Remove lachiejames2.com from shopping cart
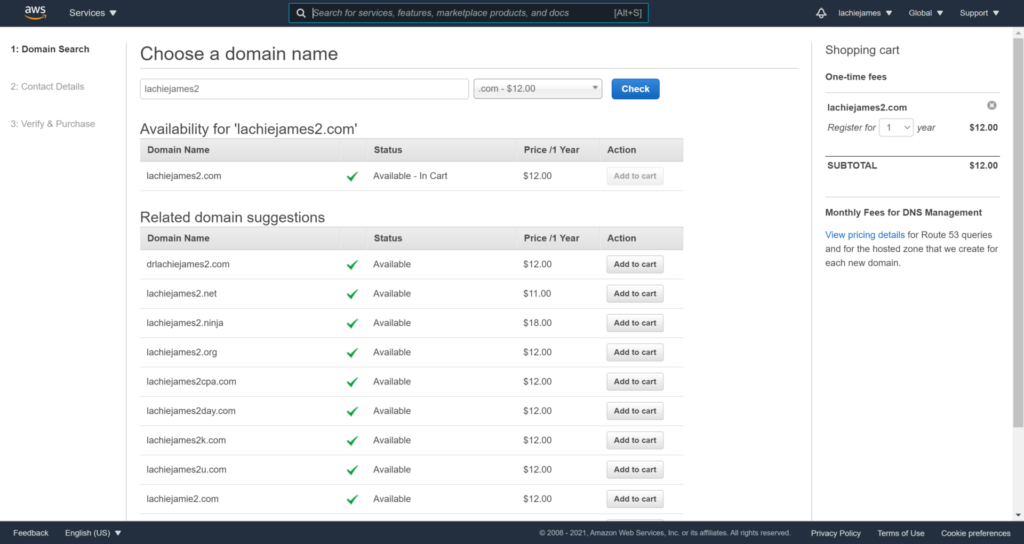Viewport: 1024px width, 544px height. tap(991, 106)
